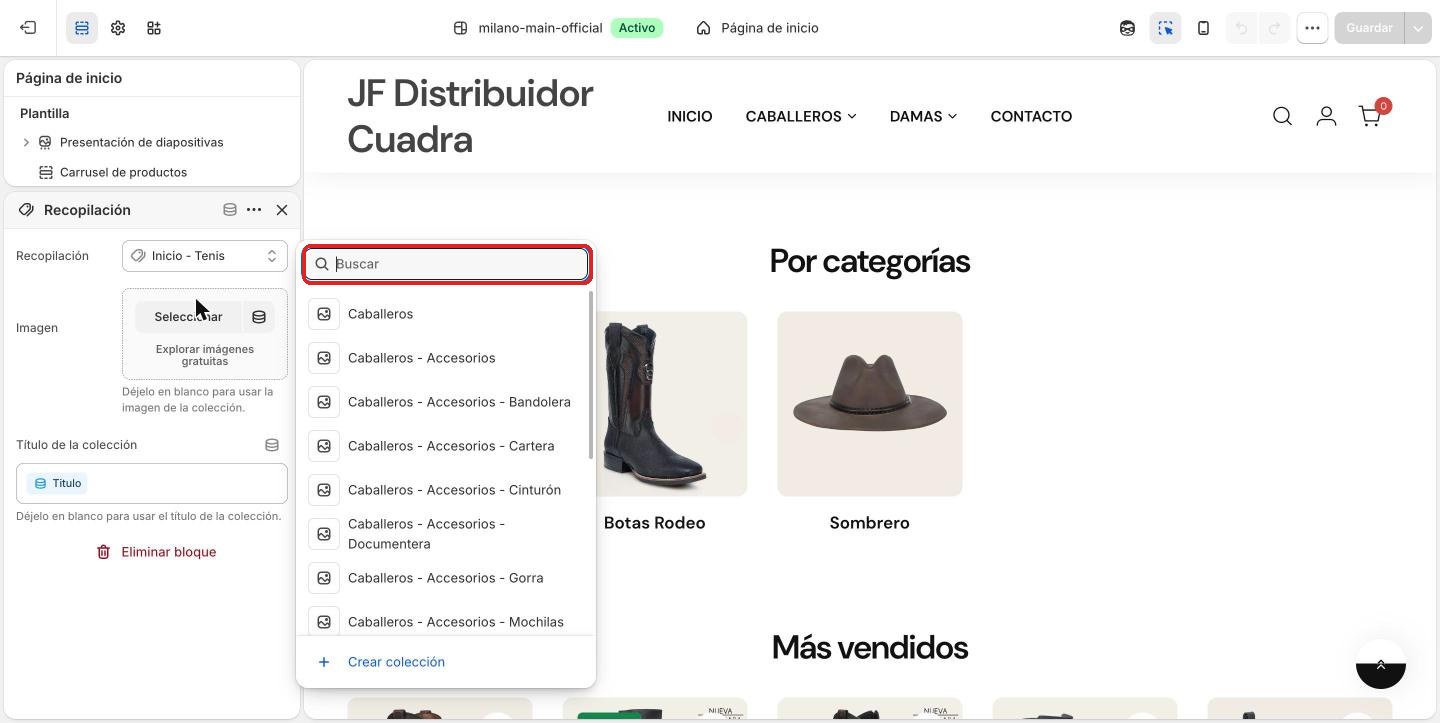
Task: Open the Guardar dropdown arrow
Action: [x=1418, y=28]
